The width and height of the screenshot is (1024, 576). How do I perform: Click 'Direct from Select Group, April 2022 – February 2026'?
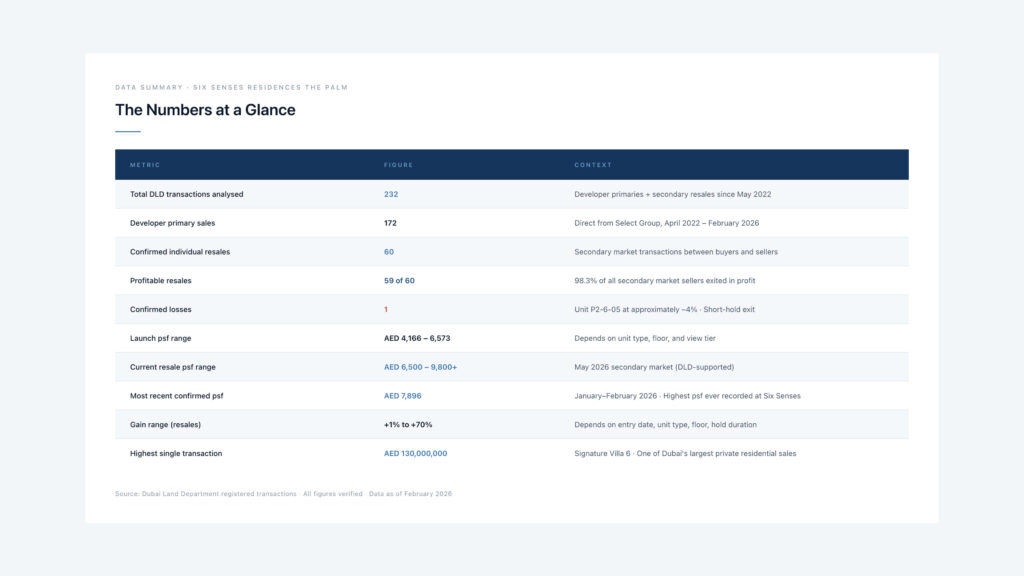(x=666, y=223)
